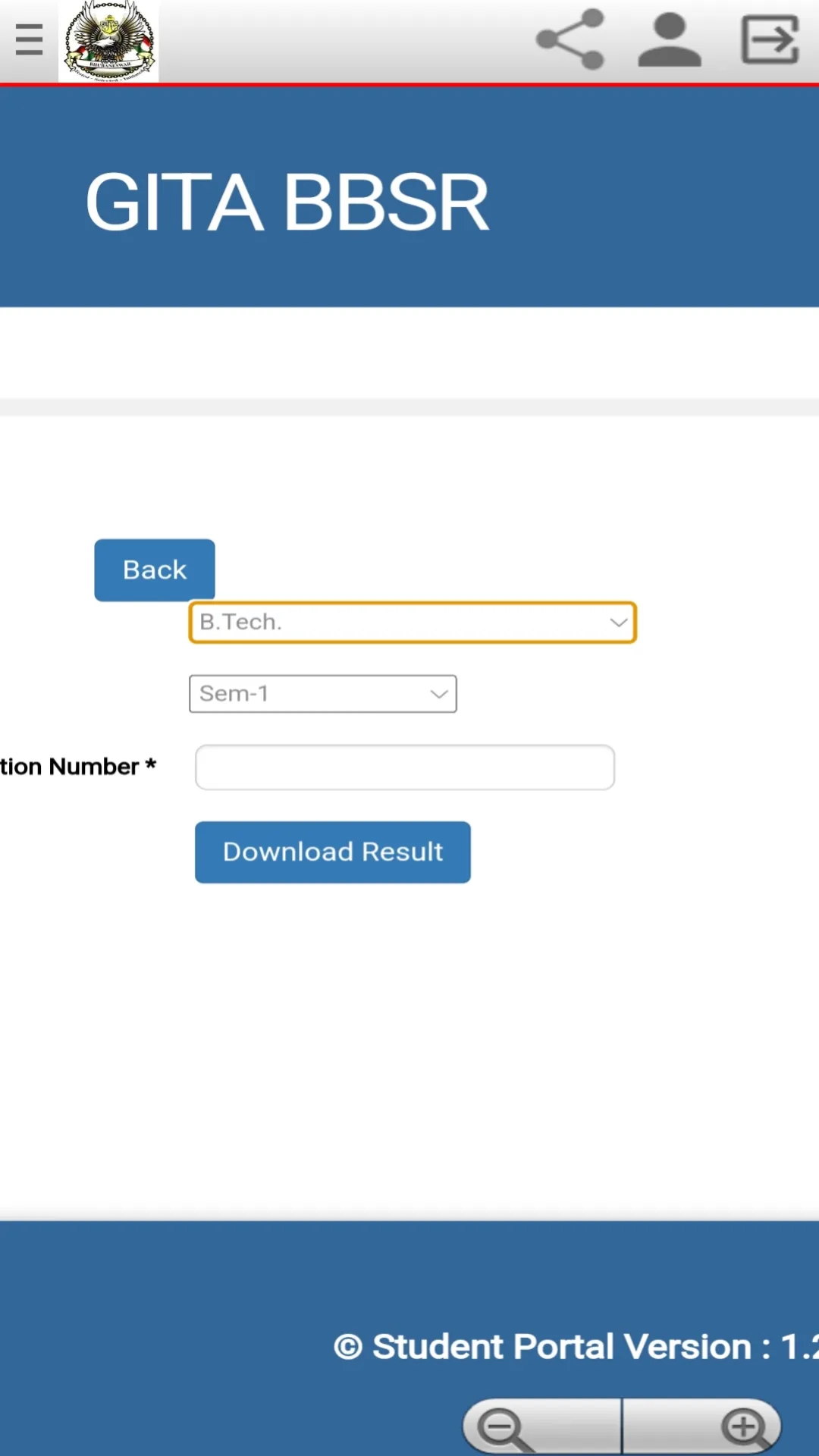Image resolution: width=819 pixels, height=1456 pixels.
Task: Click the divider between zoom buttons
Action: pyautogui.click(x=622, y=1427)
